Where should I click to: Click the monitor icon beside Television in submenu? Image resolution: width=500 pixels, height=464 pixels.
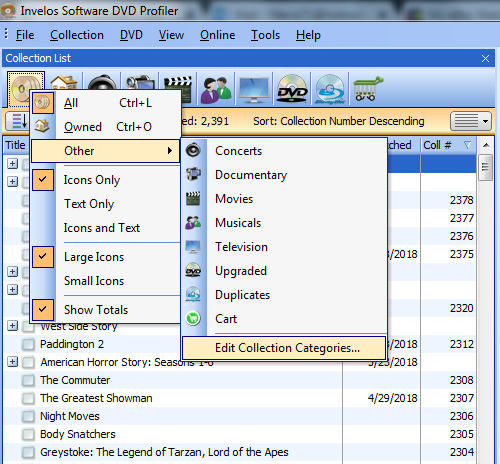[193, 247]
